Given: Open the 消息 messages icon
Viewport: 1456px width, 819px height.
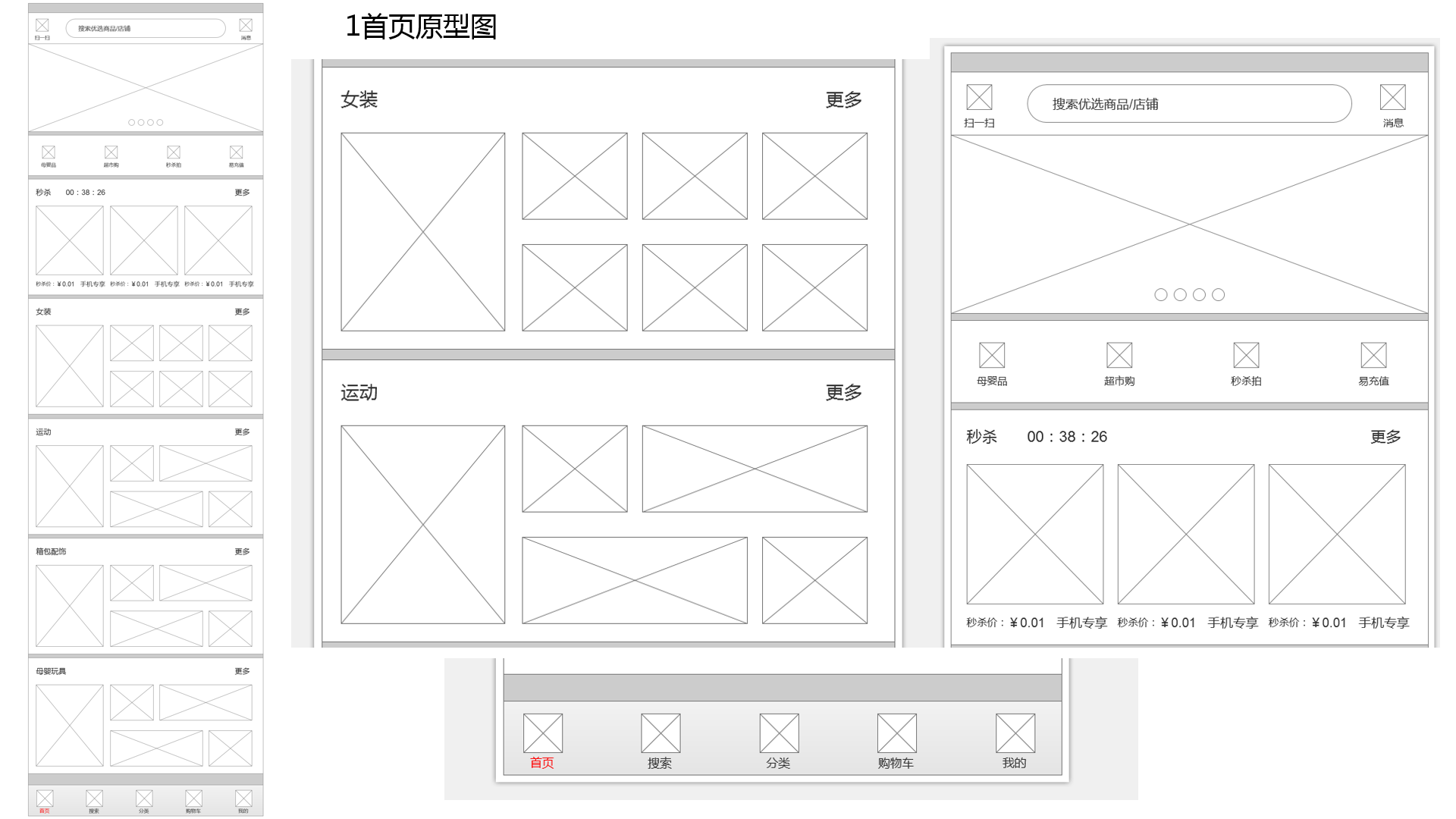Looking at the screenshot, I should (1393, 99).
